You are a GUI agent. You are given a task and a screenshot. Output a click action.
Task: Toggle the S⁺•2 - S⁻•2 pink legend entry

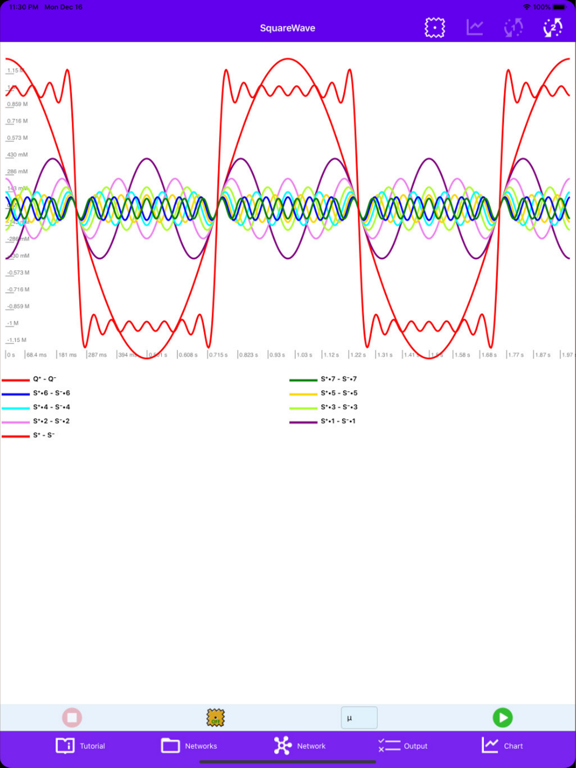pos(36,421)
